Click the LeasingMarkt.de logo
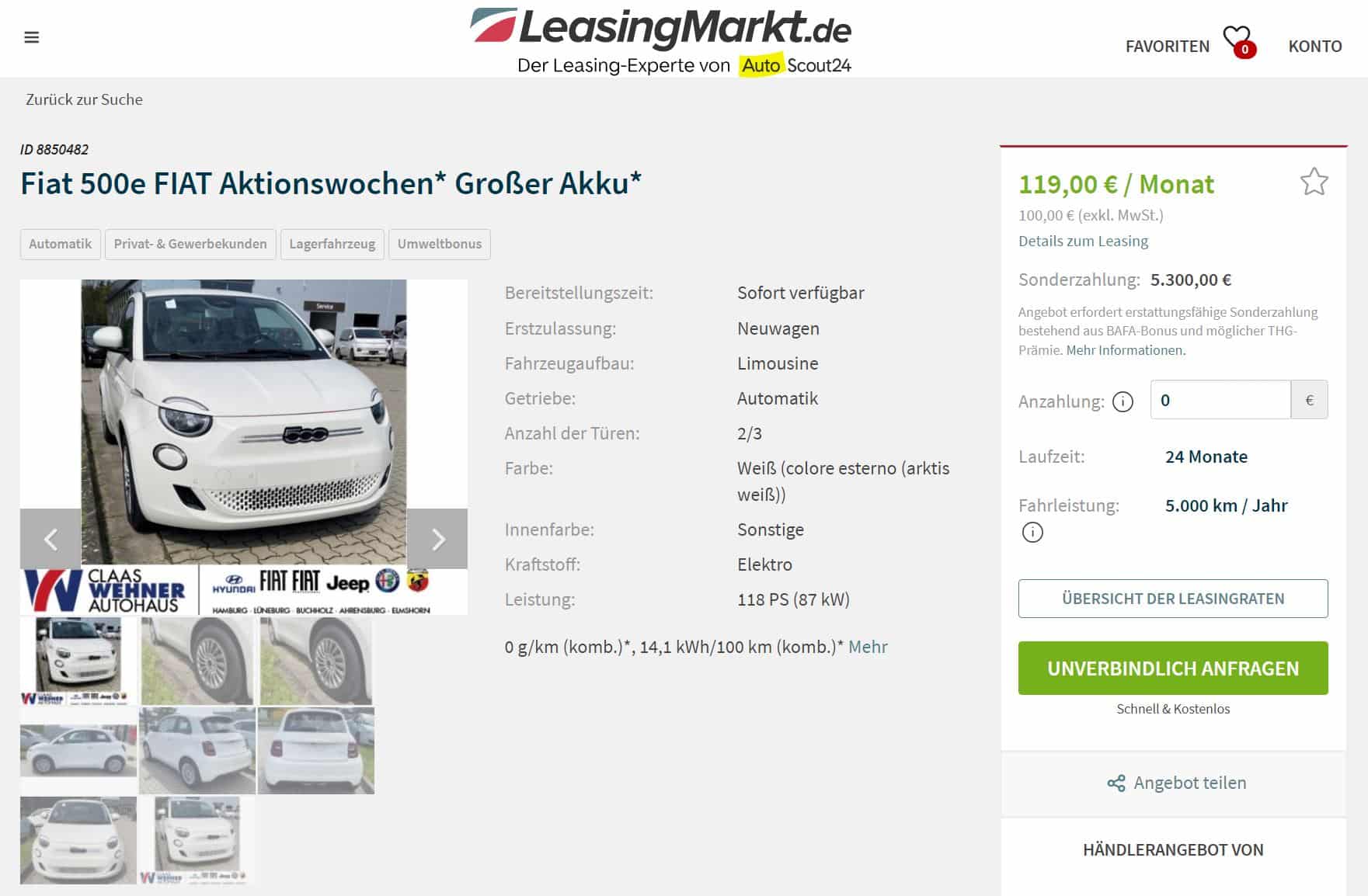The height and width of the screenshot is (896, 1368). click(661, 40)
